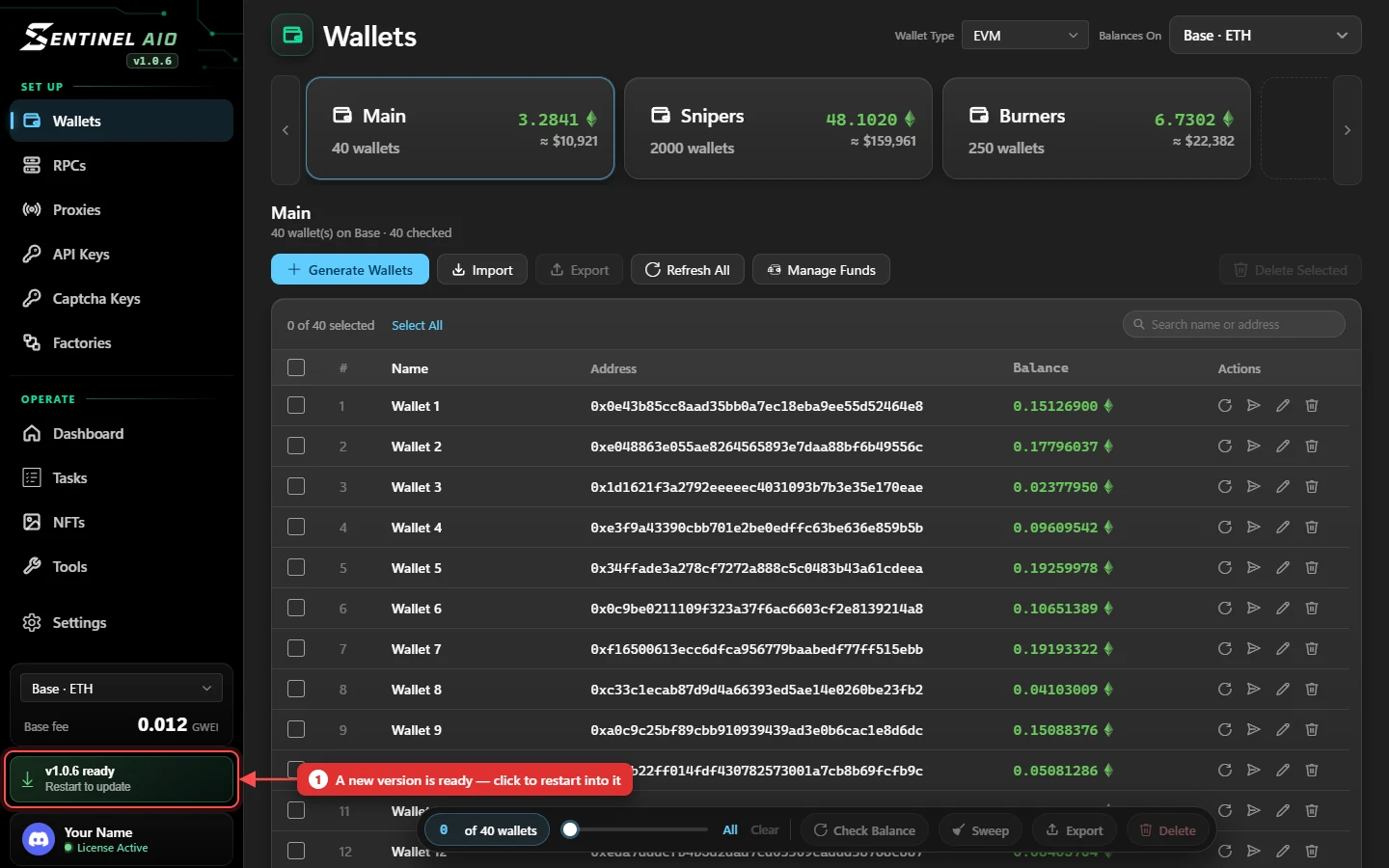Screen dimensions: 1389x868
Task: Edit pencil icon for Wallet 1
Action: pos(1283,406)
